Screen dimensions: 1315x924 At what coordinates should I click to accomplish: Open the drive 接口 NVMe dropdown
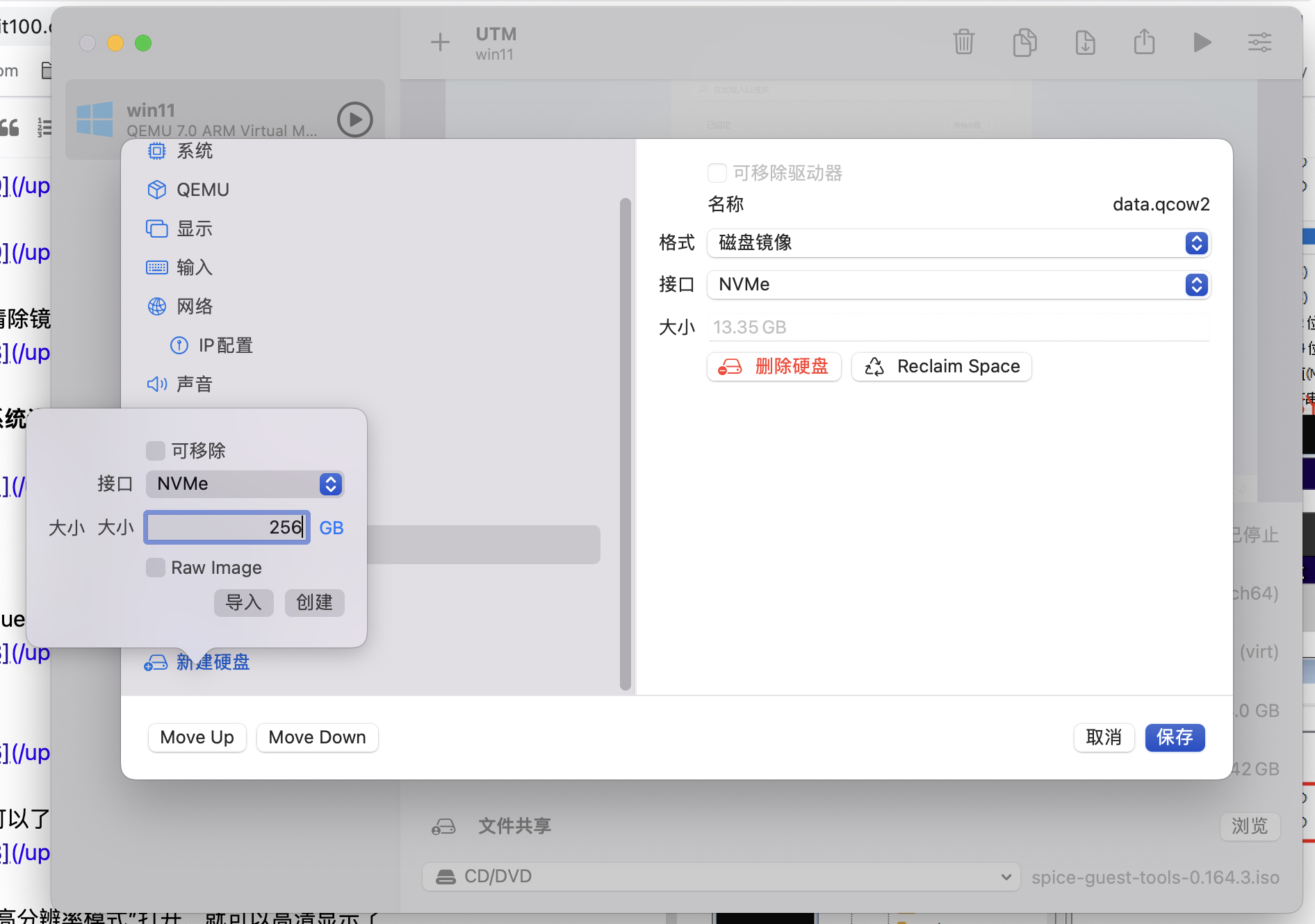pos(958,285)
